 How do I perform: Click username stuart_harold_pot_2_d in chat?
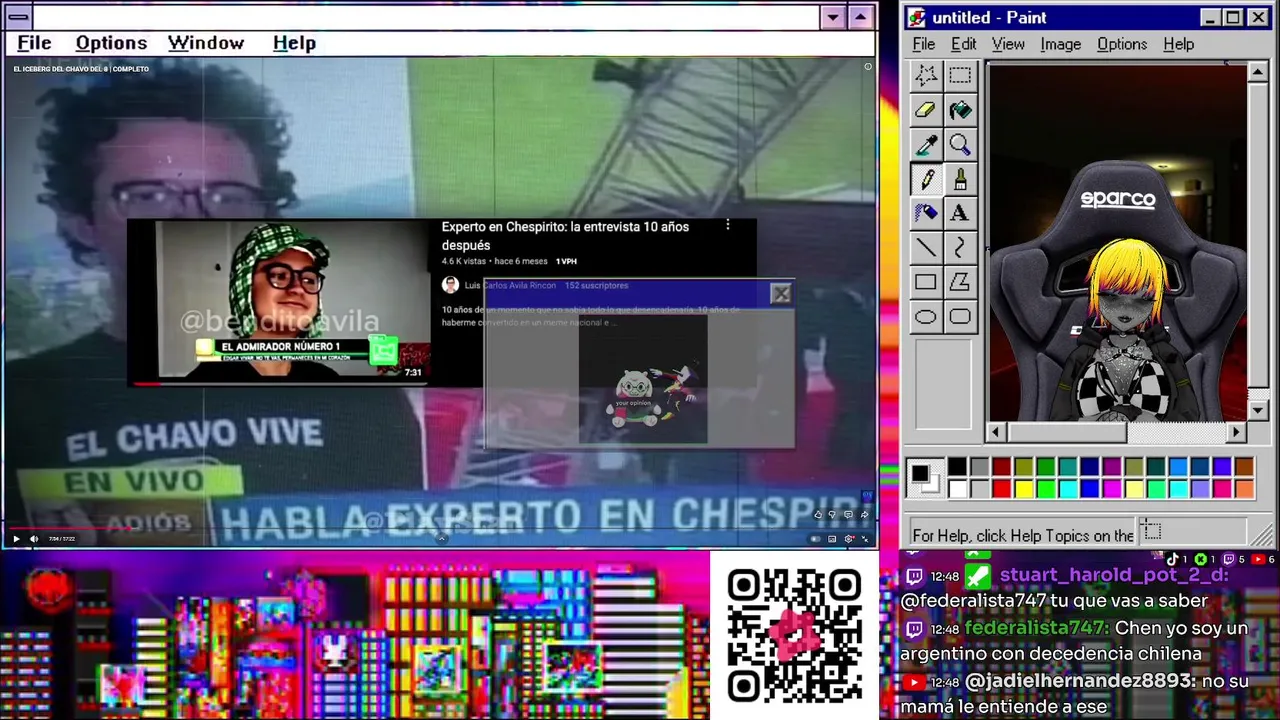[x=1113, y=575]
